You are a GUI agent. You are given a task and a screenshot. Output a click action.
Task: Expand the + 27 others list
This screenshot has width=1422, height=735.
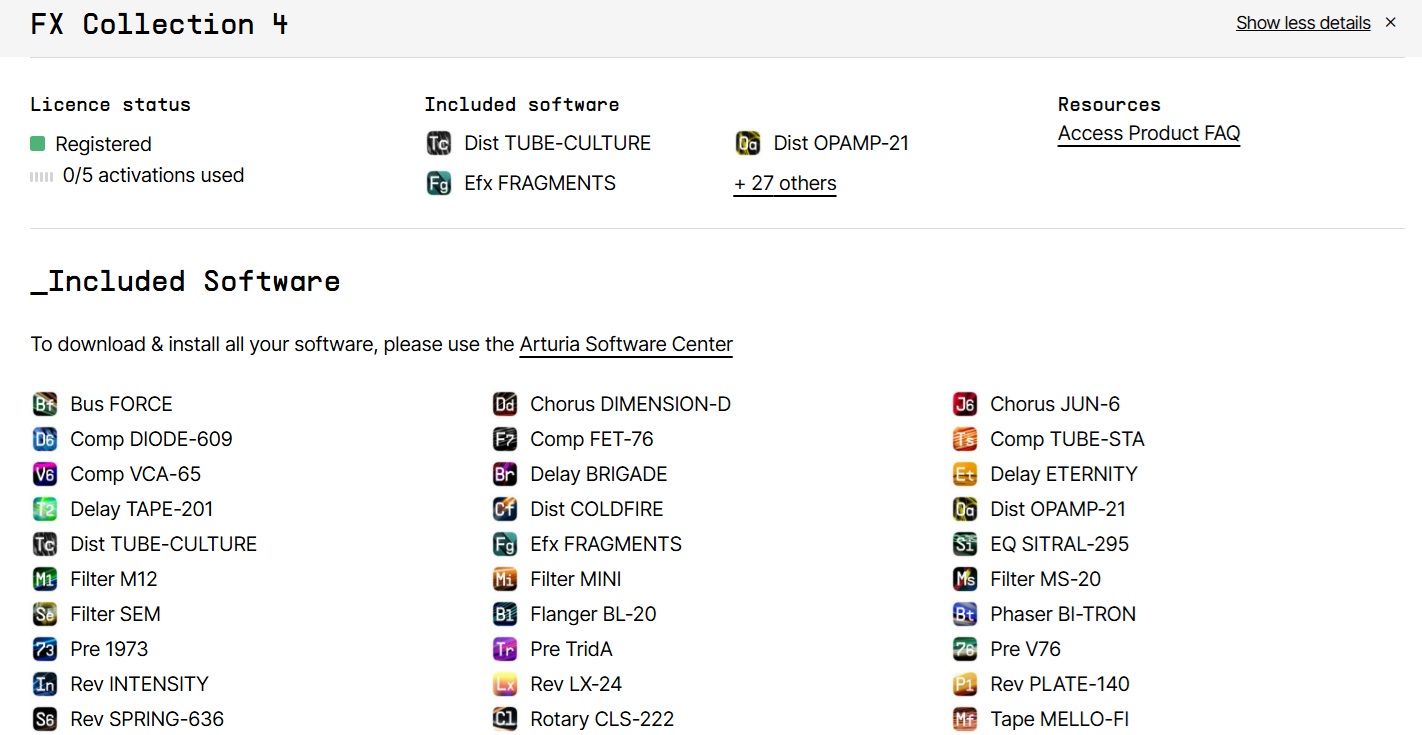tap(785, 184)
